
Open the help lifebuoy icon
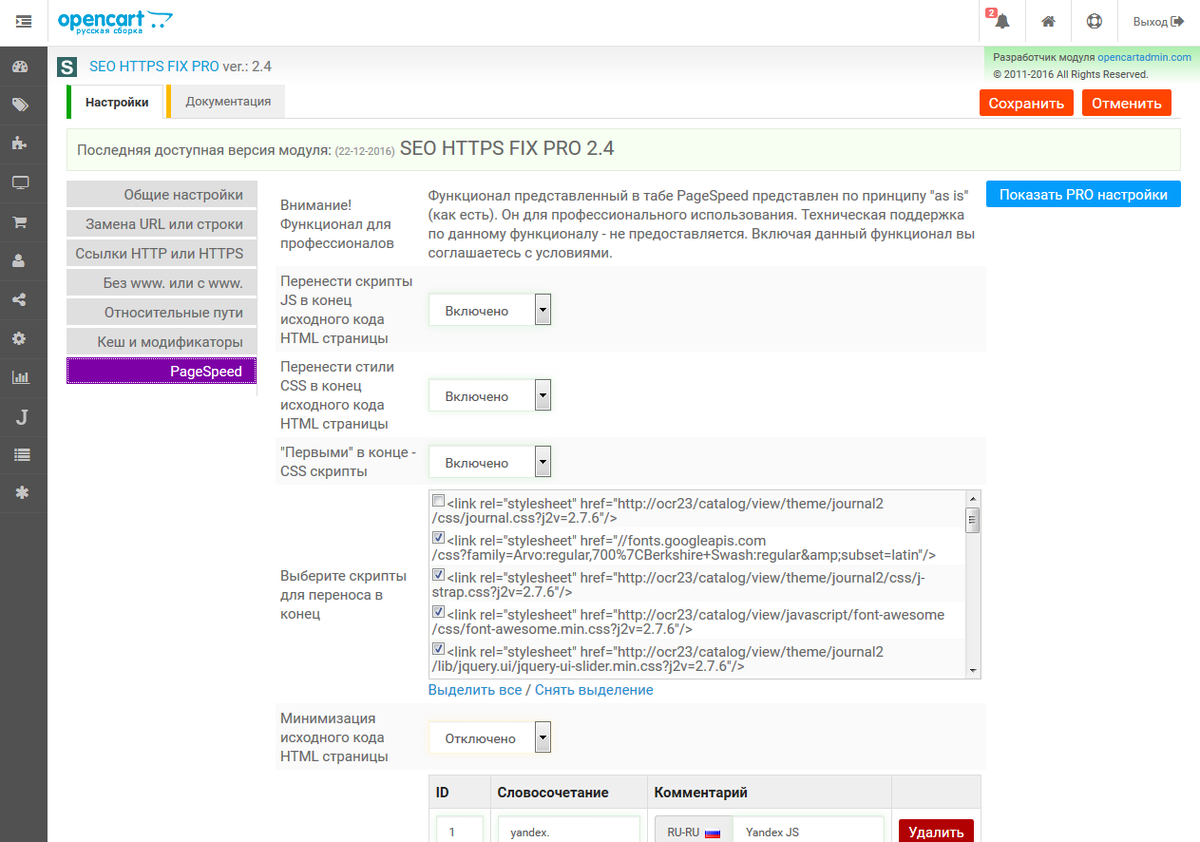[1094, 21]
